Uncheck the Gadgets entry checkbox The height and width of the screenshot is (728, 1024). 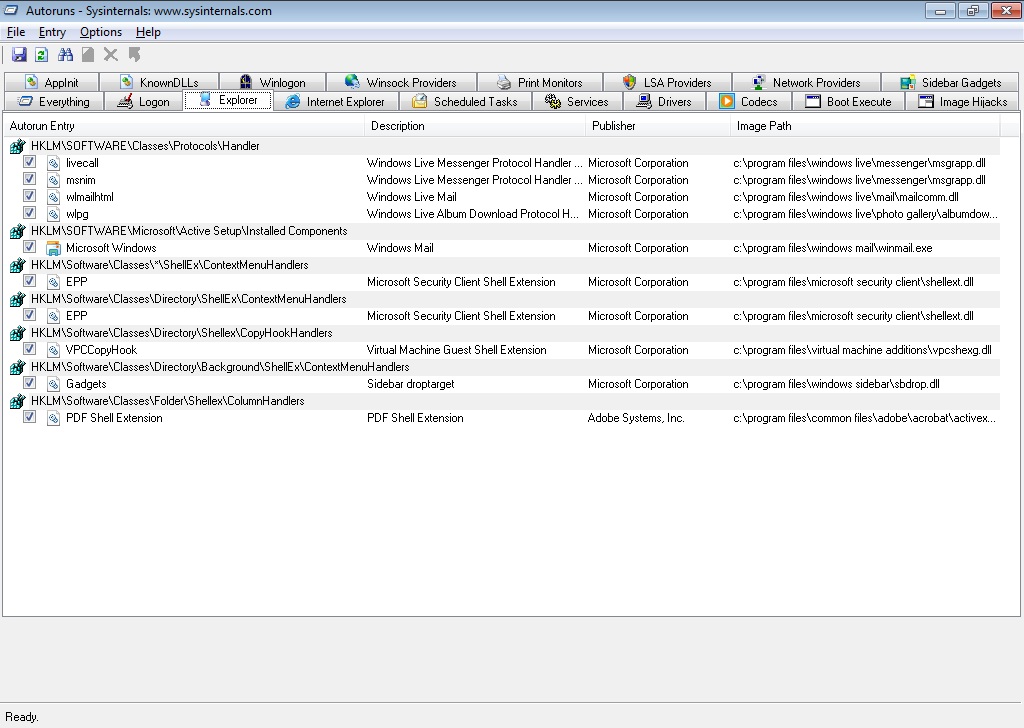pos(29,383)
